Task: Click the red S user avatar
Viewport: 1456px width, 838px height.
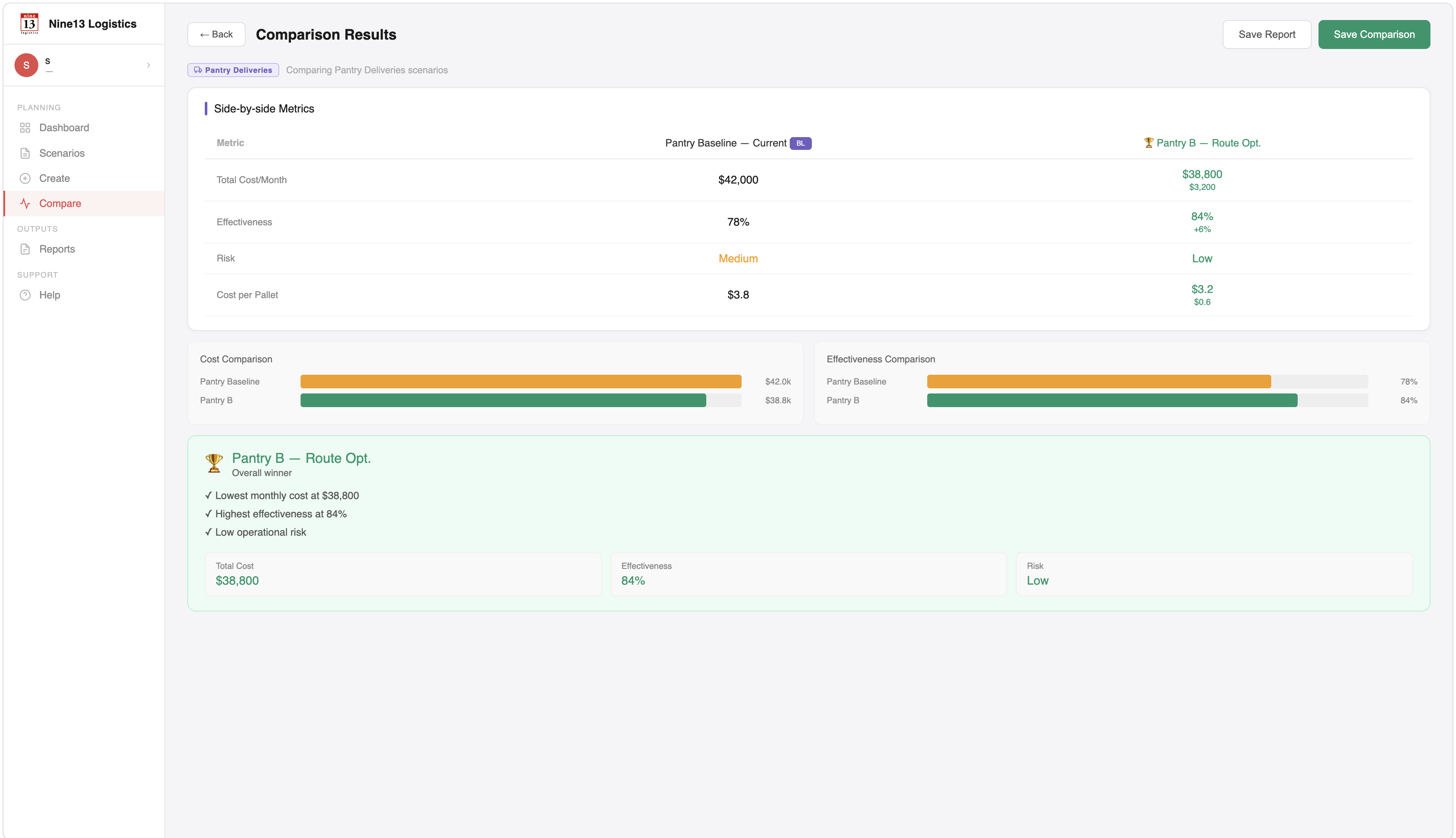Action: coord(26,65)
